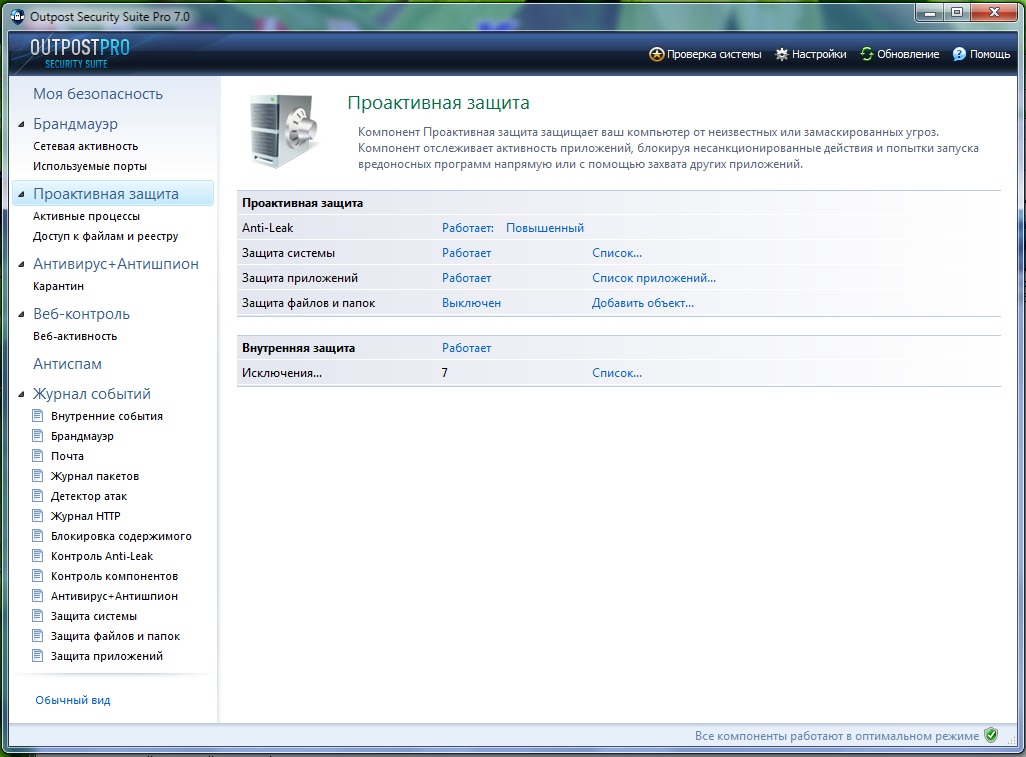This screenshot has height=757, width=1026.
Task: Select the Веб-контроль section heading
Action: (x=82, y=314)
